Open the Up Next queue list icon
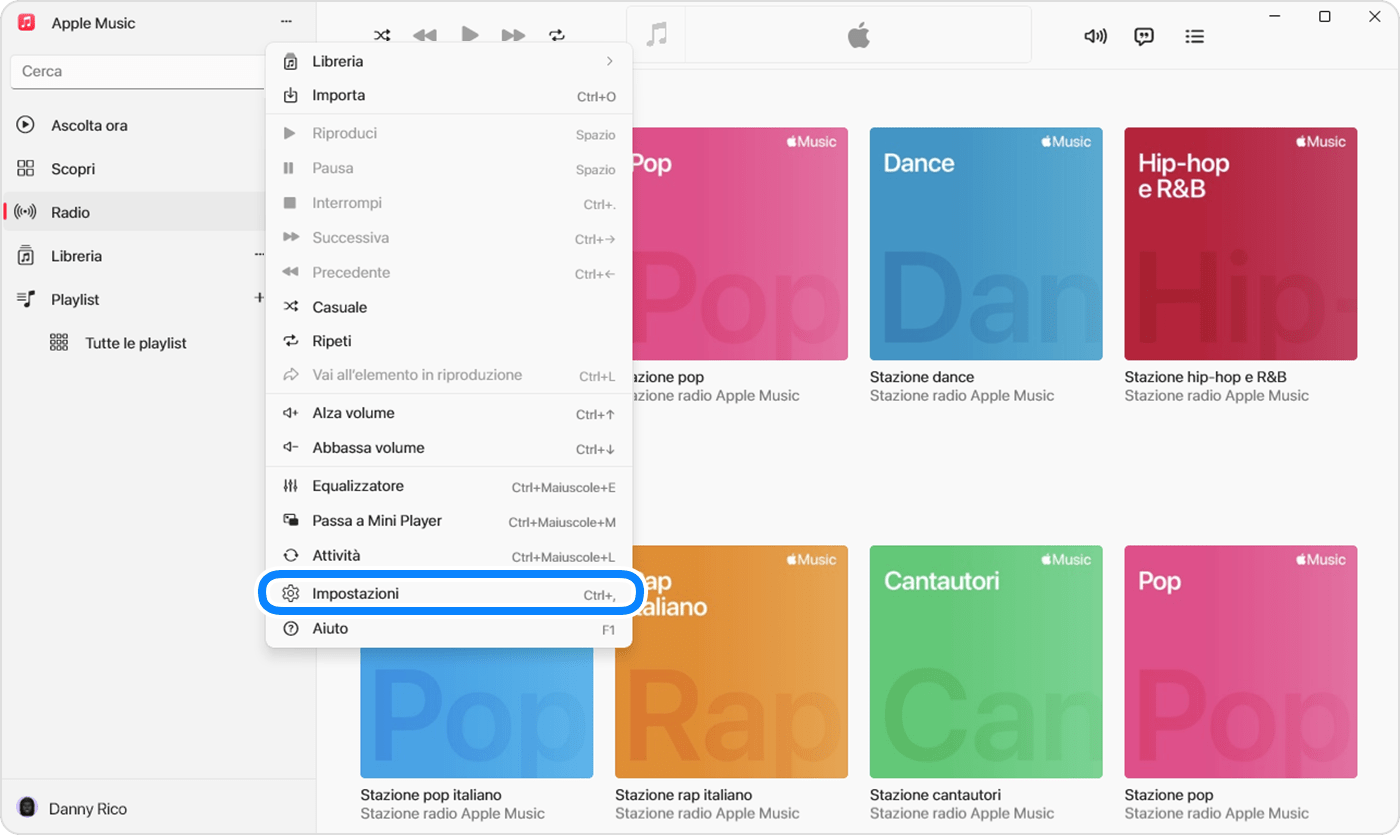This screenshot has width=1400, height=836. (1194, 36)
